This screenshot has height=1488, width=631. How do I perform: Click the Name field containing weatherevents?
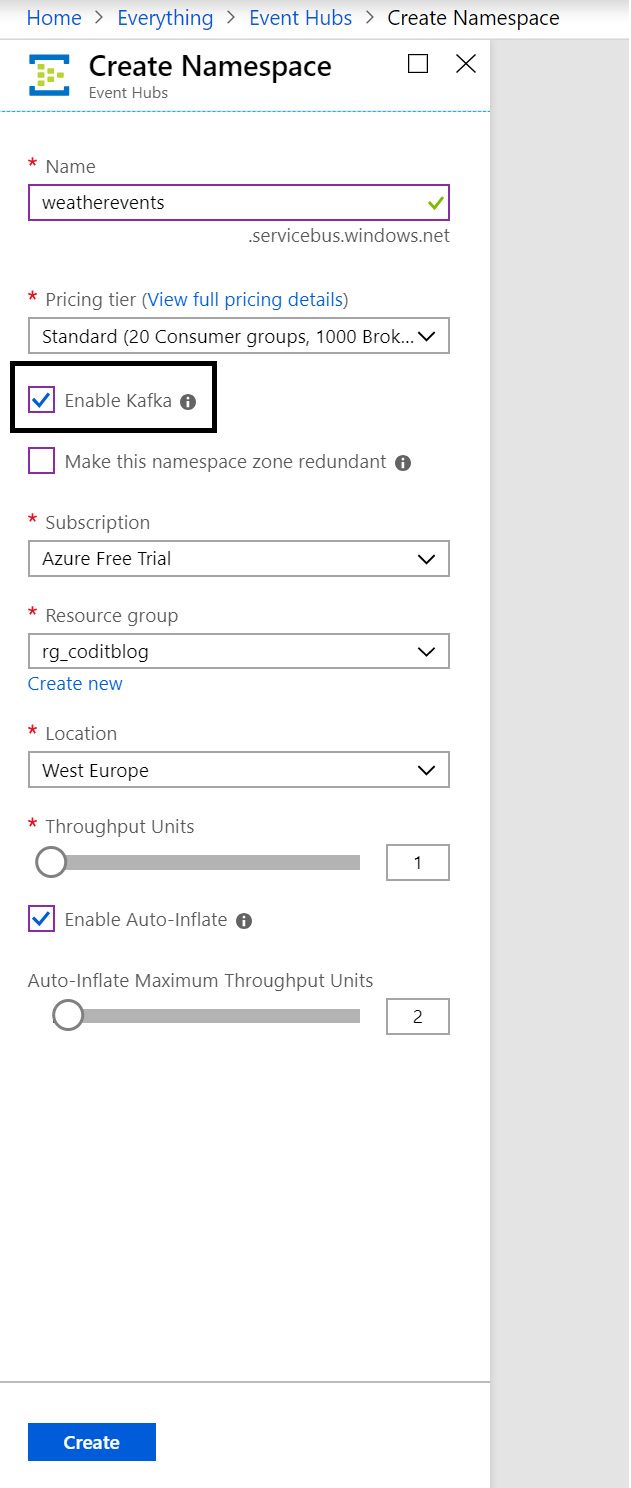click(x=225, y=202)
